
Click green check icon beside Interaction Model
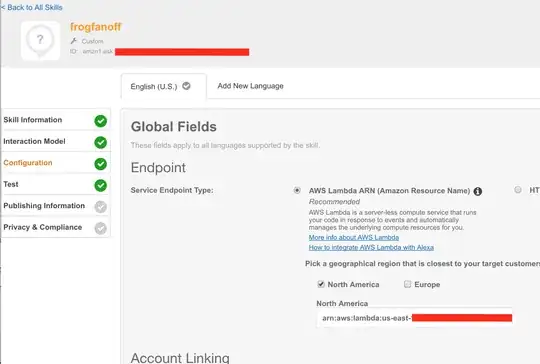click(101, 142)
